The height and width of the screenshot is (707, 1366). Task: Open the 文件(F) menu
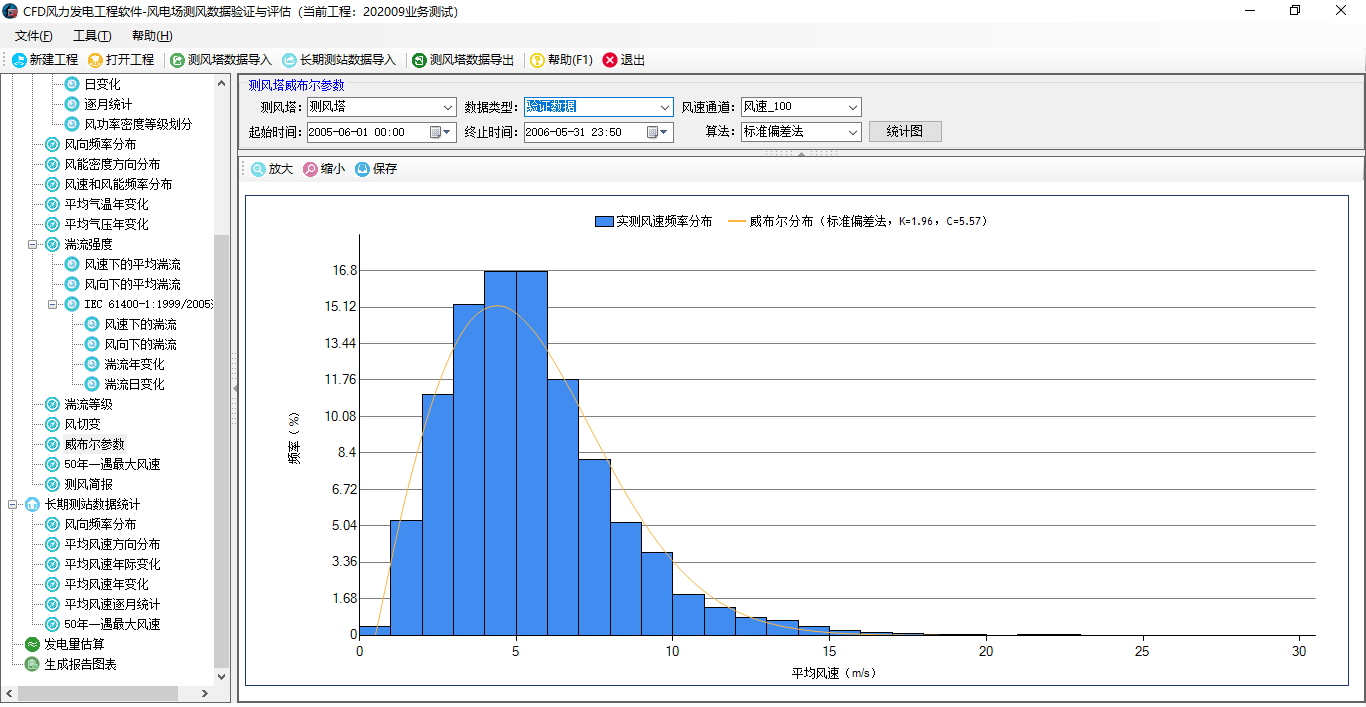tap(34, 36)
